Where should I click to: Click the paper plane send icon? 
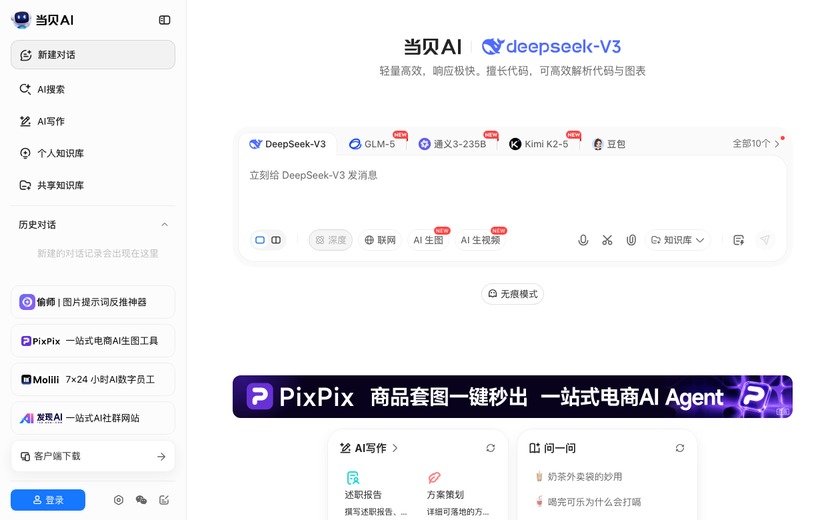pyautogui.click(x=765, y=240)
